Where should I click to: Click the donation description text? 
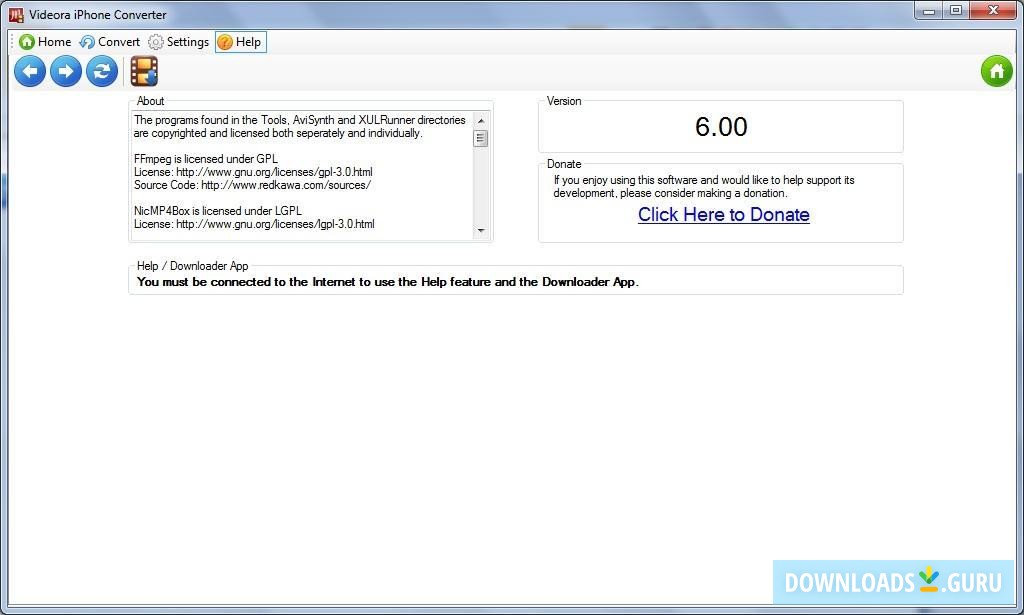tap(704, 187)
